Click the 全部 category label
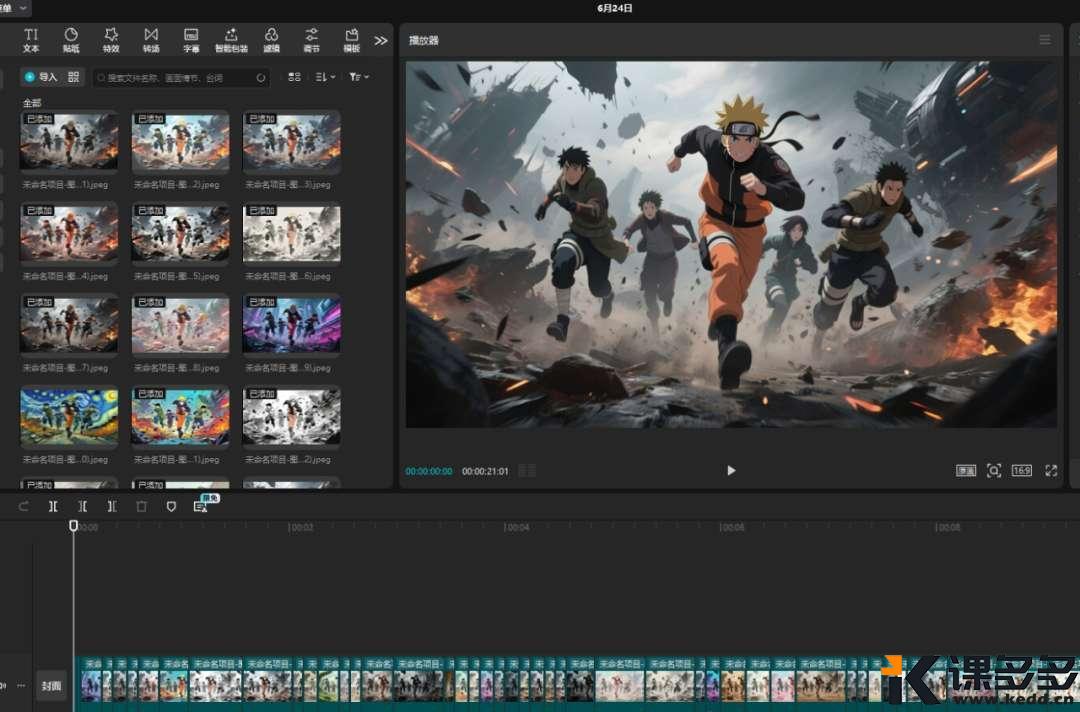The width and height of the screenshot is (1080, 712). (32, 103)
